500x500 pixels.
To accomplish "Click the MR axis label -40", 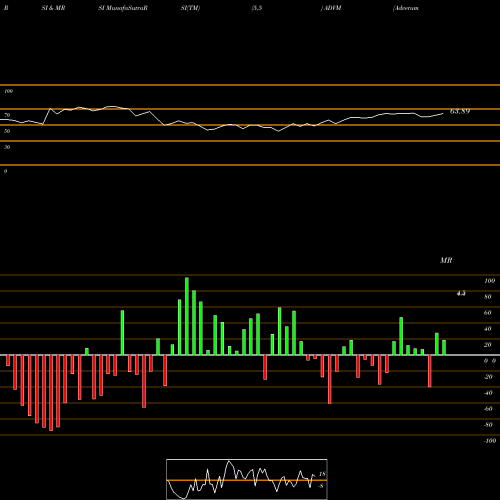I will 488,393.
